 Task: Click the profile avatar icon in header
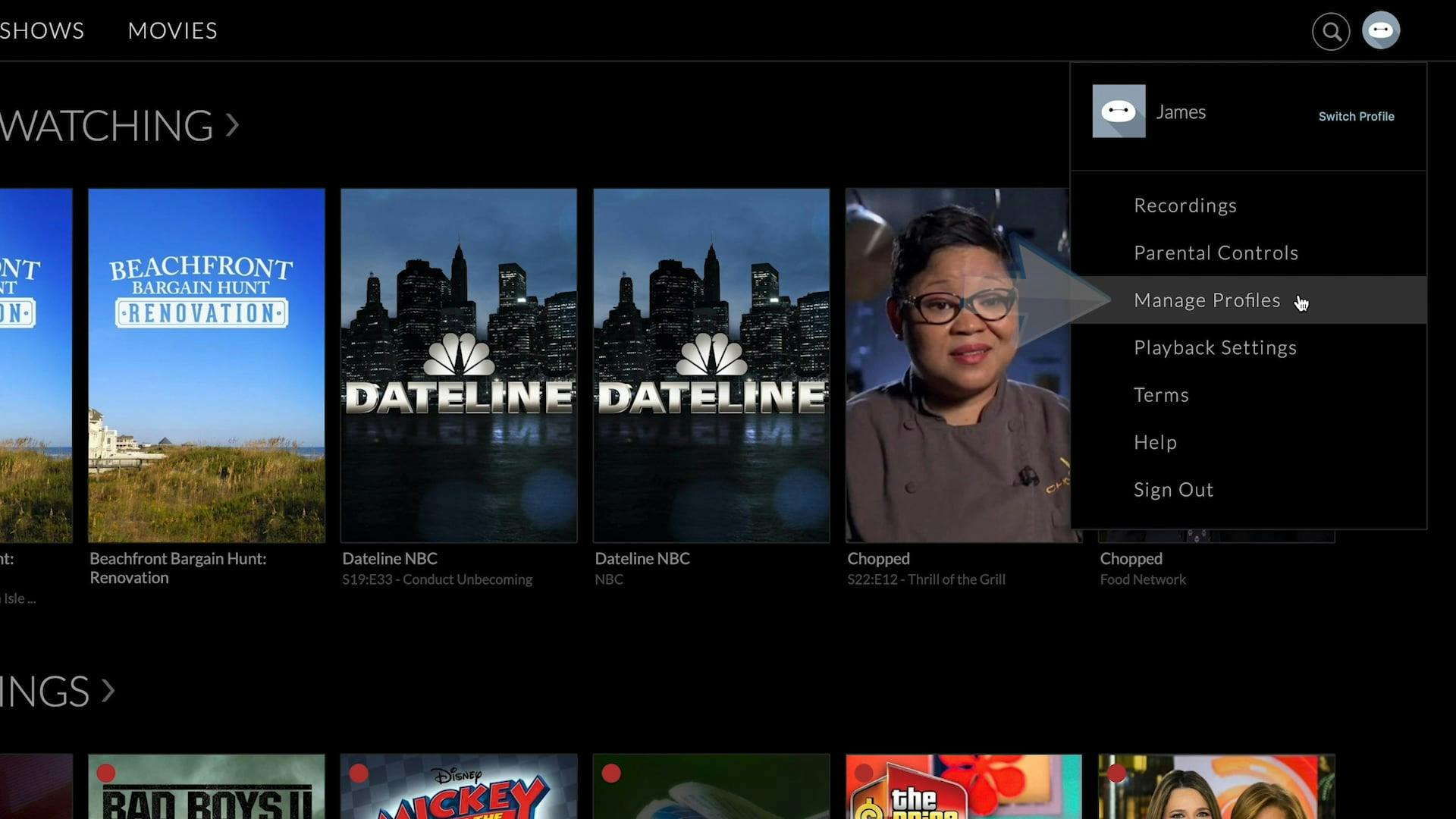click(x=1380, y=31)
